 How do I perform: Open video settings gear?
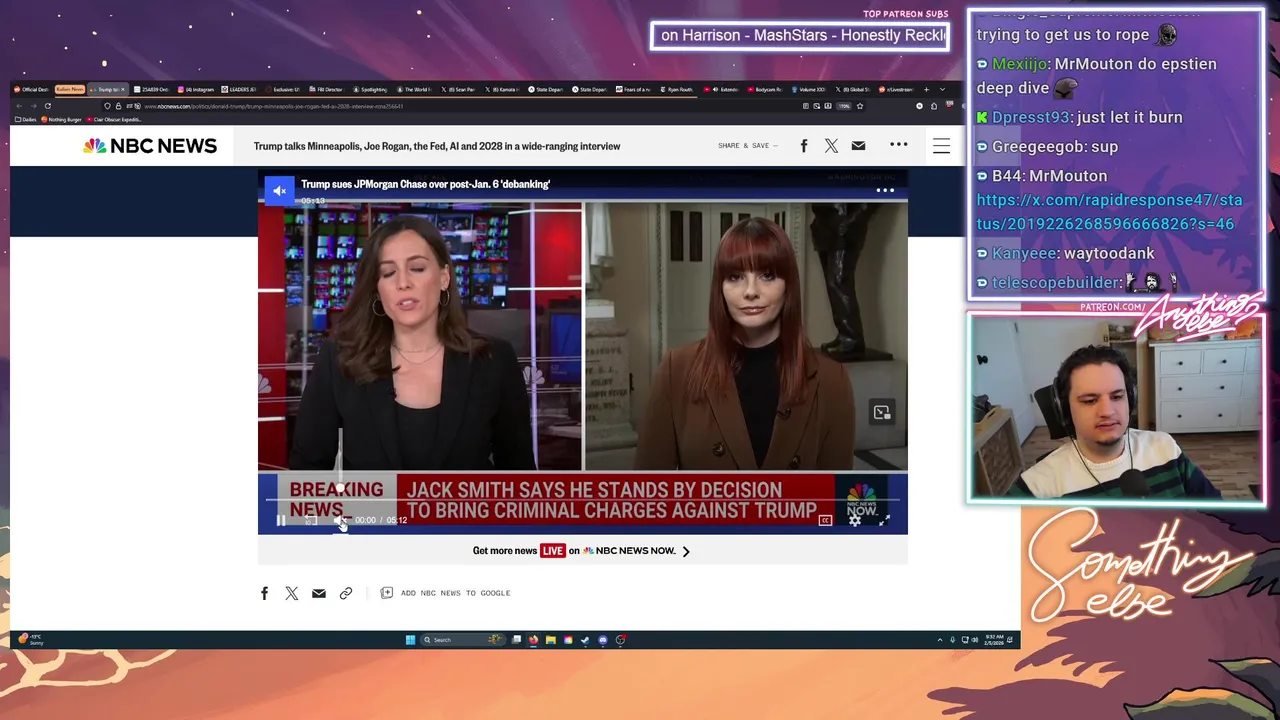[x=855, y=520]
